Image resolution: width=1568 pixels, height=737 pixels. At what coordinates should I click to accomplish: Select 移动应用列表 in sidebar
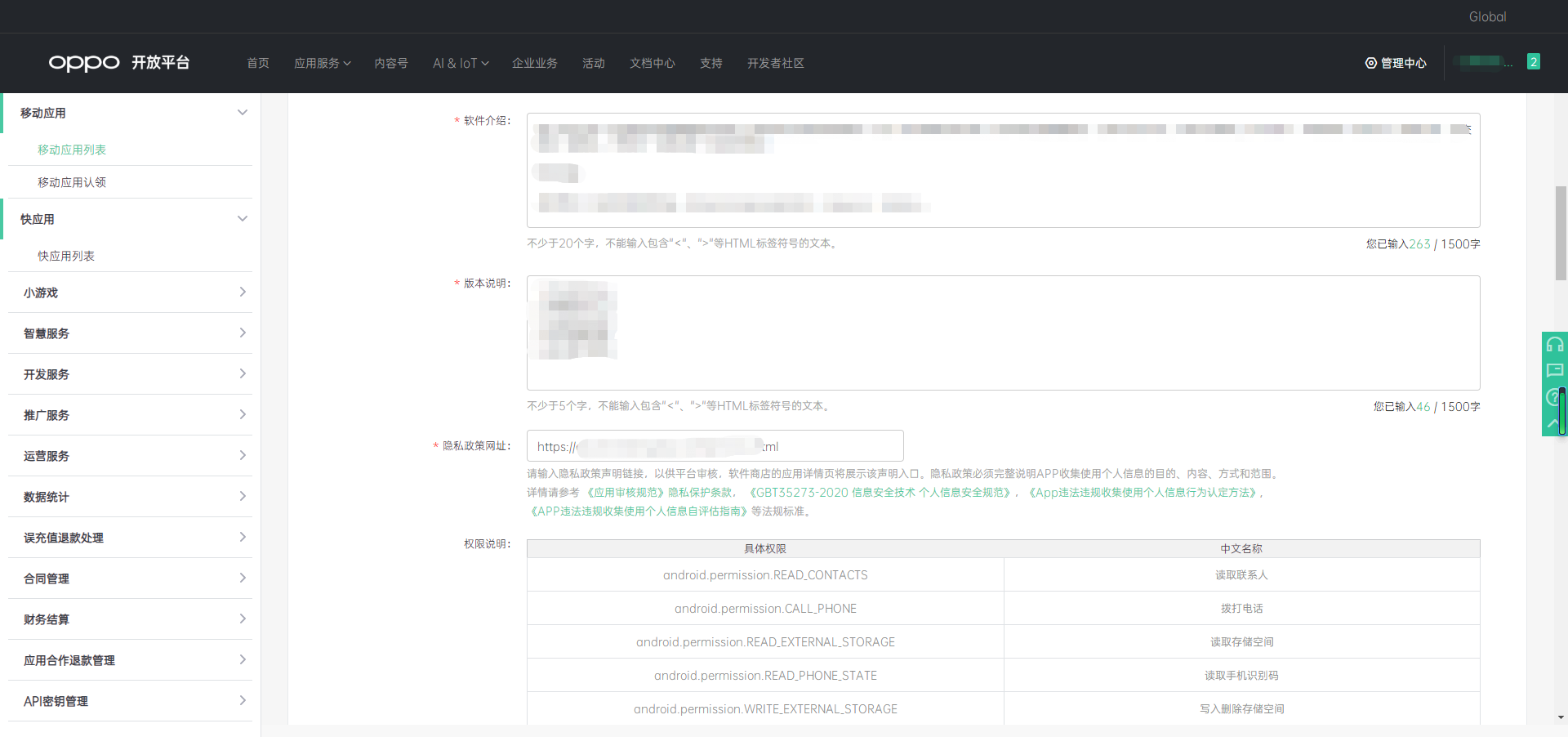click(x=72, y=150)
